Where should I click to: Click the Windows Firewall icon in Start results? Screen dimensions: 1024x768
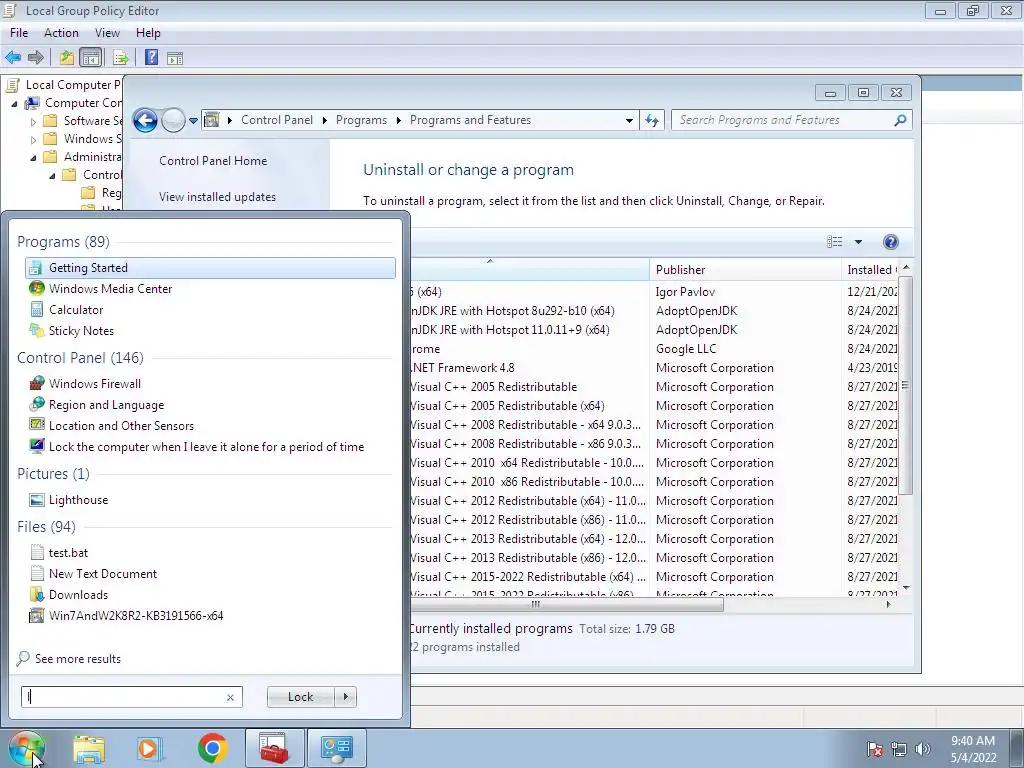[x=37, y=383]
